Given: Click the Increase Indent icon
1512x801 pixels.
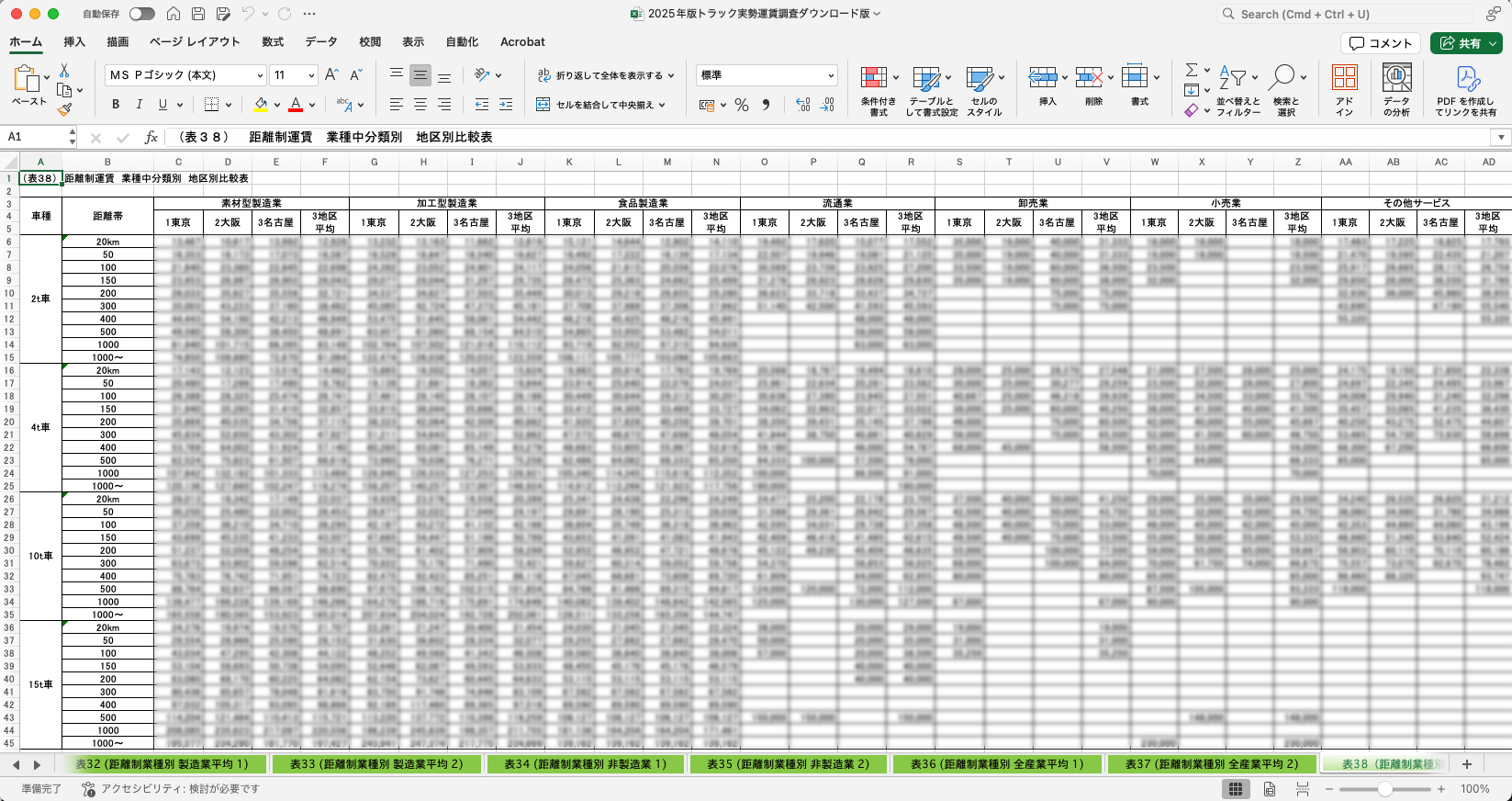Looking at the screenshot, I should pos(506,105).
